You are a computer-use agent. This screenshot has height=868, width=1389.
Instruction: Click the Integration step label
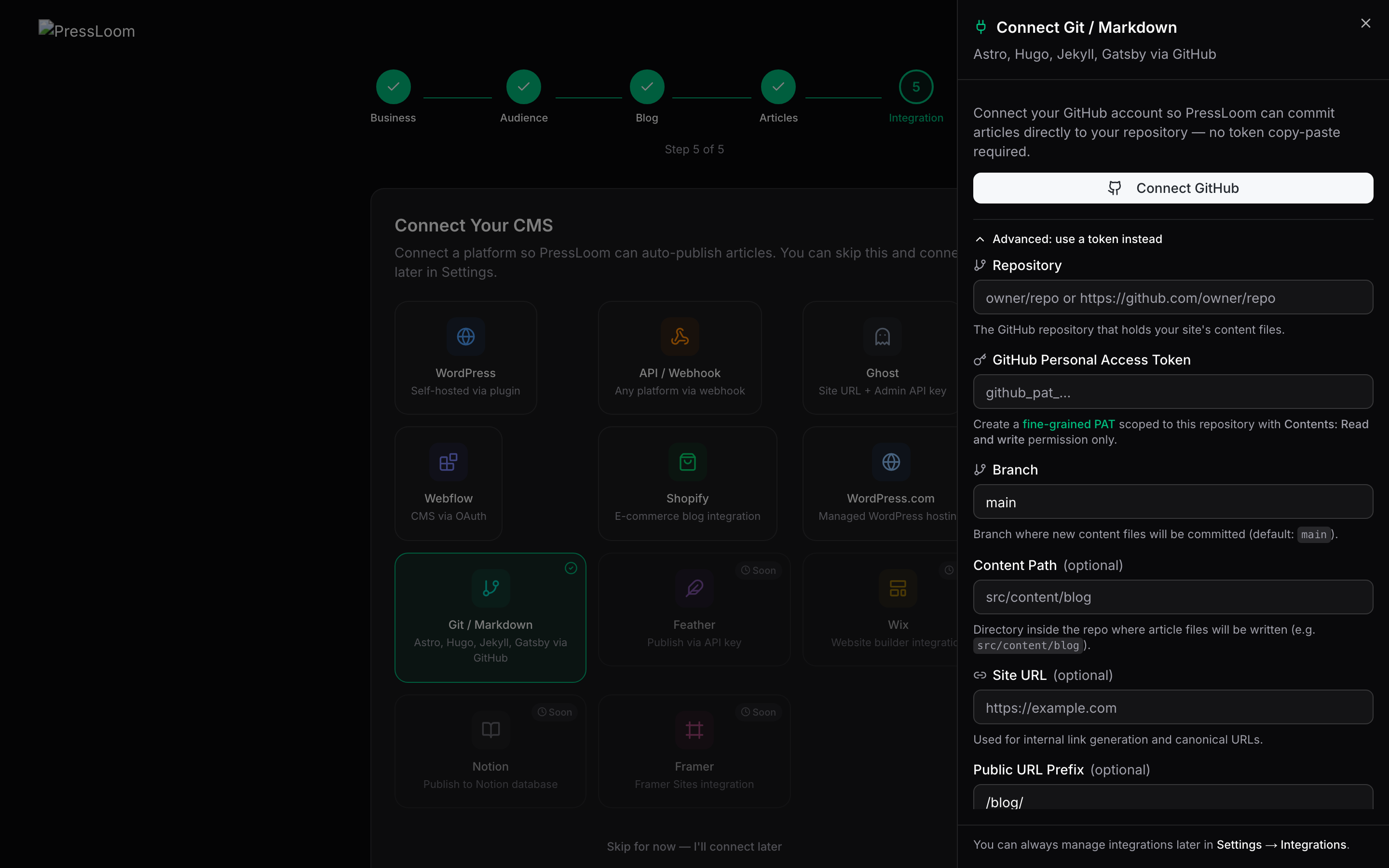click(x=916, y=118)
